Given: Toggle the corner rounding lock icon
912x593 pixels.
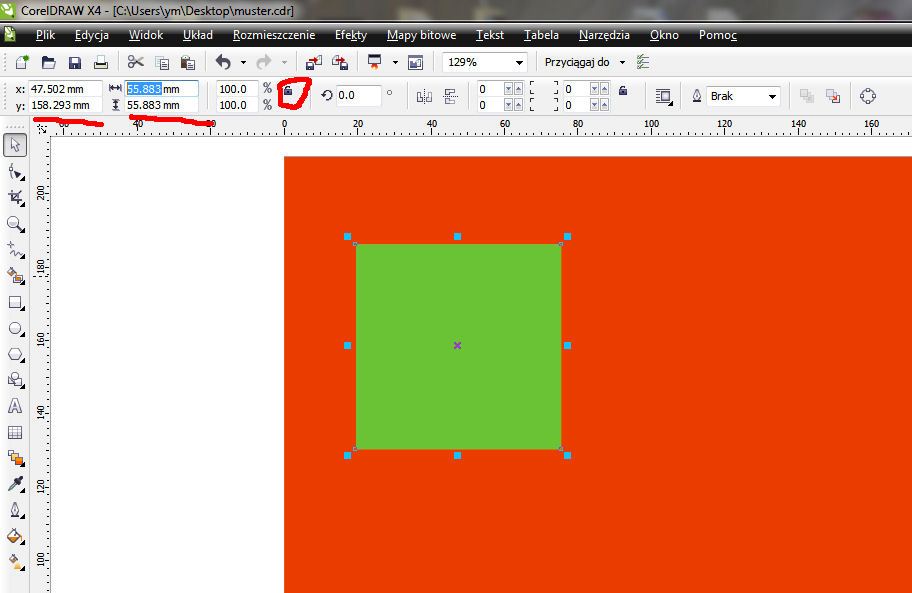Looking at the screenshot, I should pyautogui.click(x=622, y=90).
